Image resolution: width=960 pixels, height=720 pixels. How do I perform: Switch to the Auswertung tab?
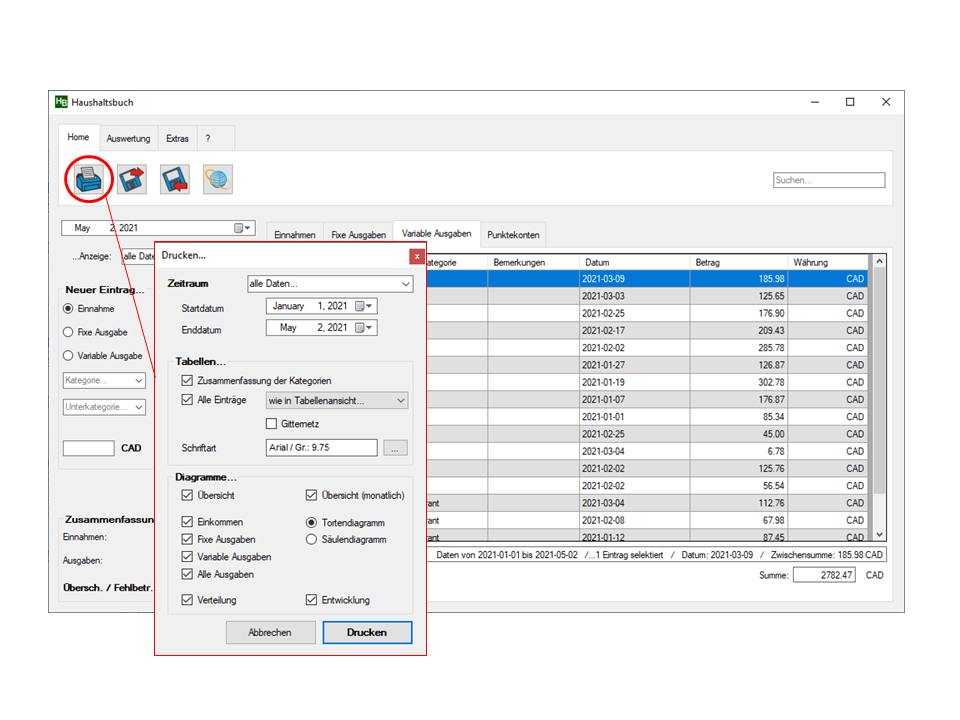(x=129, y=139)
